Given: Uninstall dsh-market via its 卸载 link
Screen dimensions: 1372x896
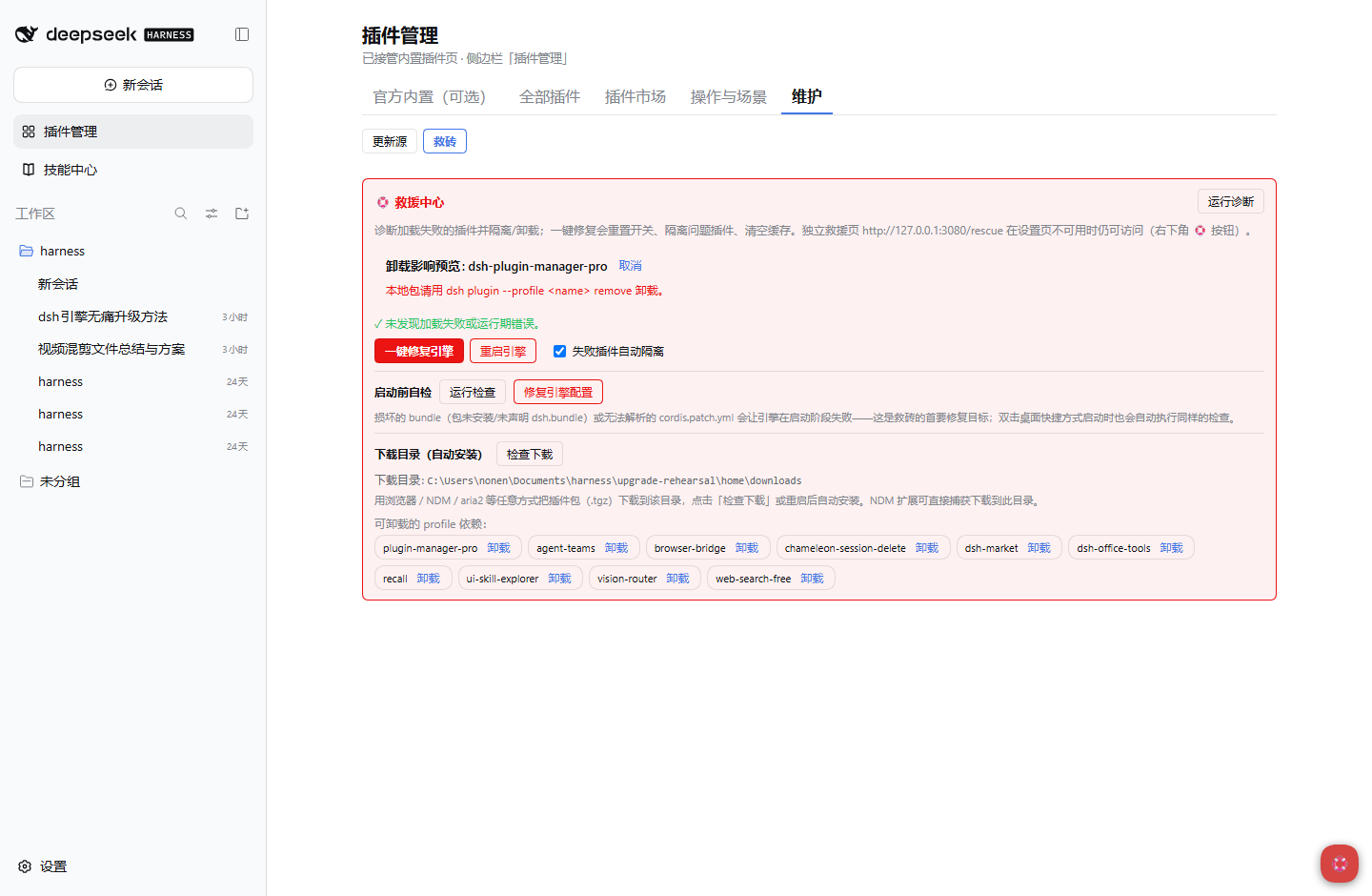Looking at the screenshot, I should [x=1039, y=548].
